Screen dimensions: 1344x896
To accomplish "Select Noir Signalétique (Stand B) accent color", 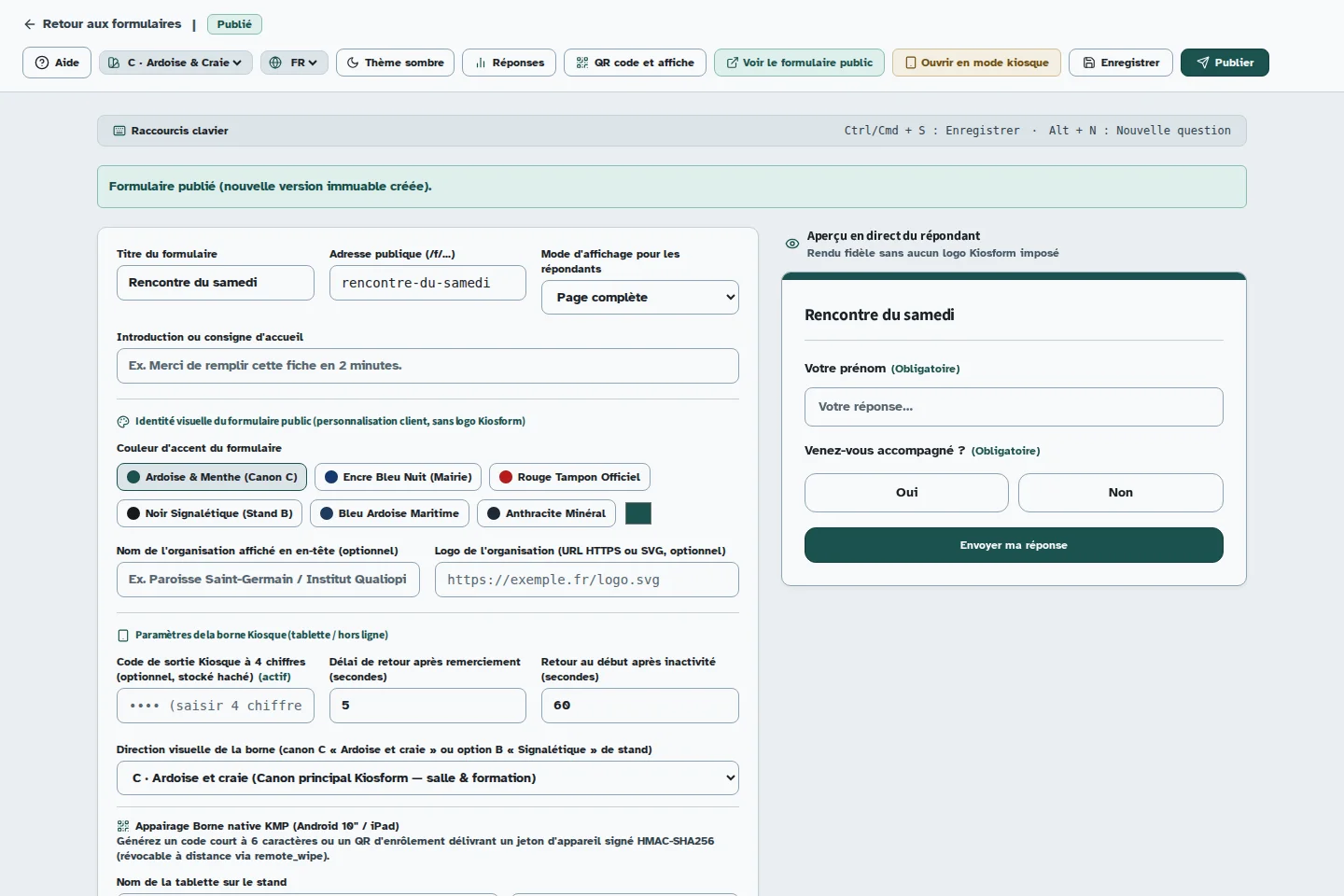I will 209,513.
